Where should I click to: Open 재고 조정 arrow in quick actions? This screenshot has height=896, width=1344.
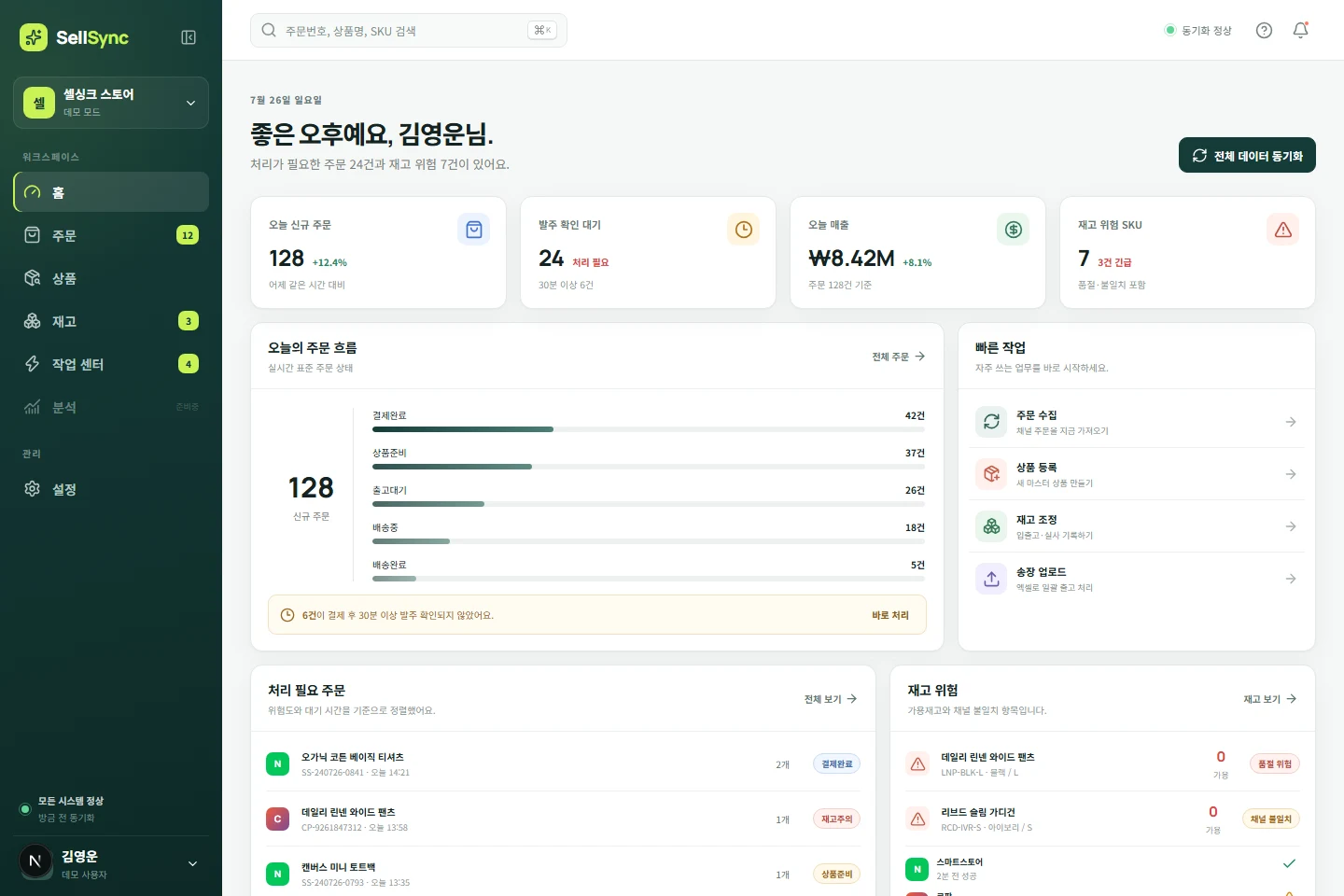coord(1291,526)
